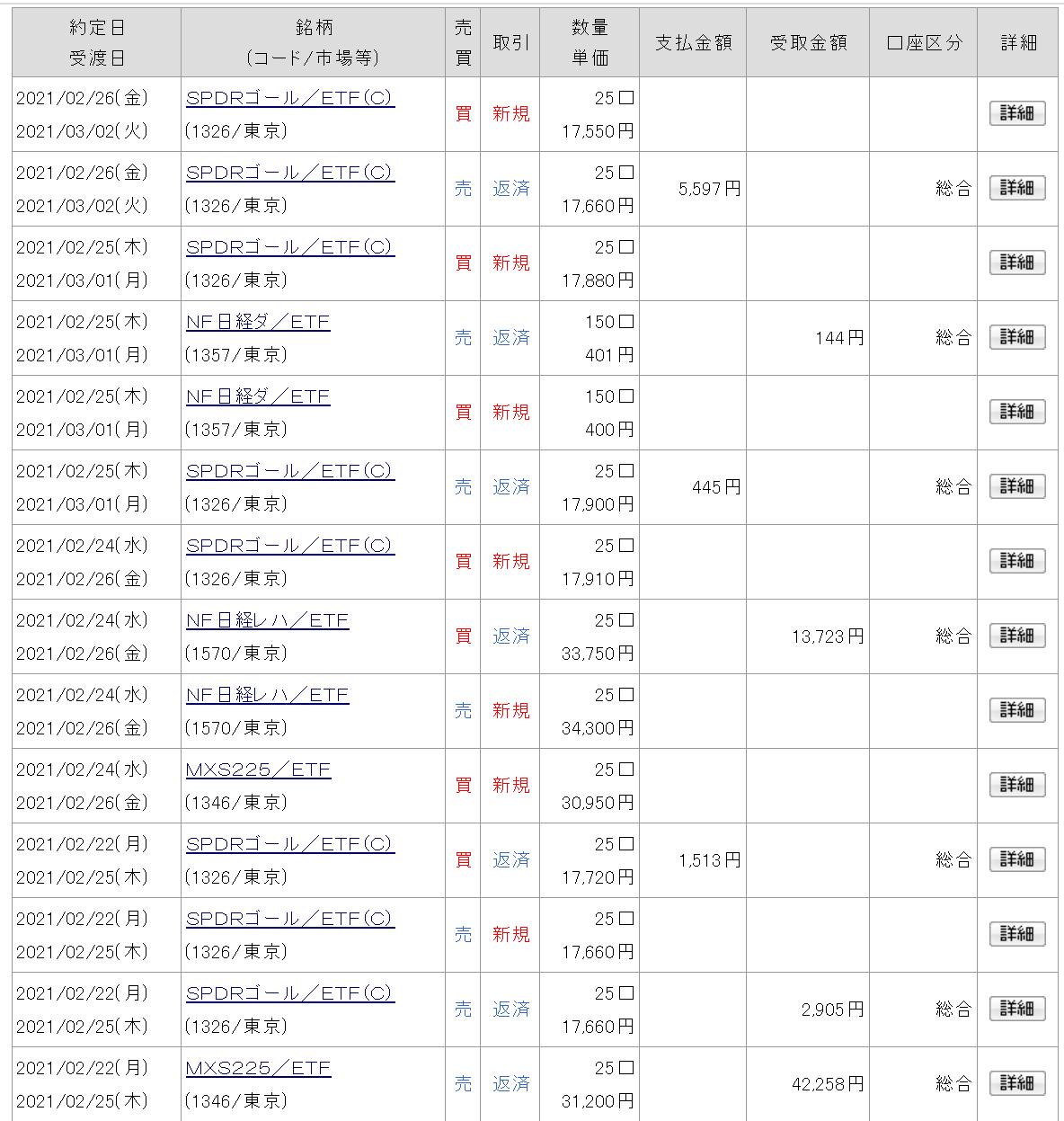Open details for SPDR Gold buy with 1,513円 payment
Screen dimensions: 1064x1121
[x=1017, y=859]
